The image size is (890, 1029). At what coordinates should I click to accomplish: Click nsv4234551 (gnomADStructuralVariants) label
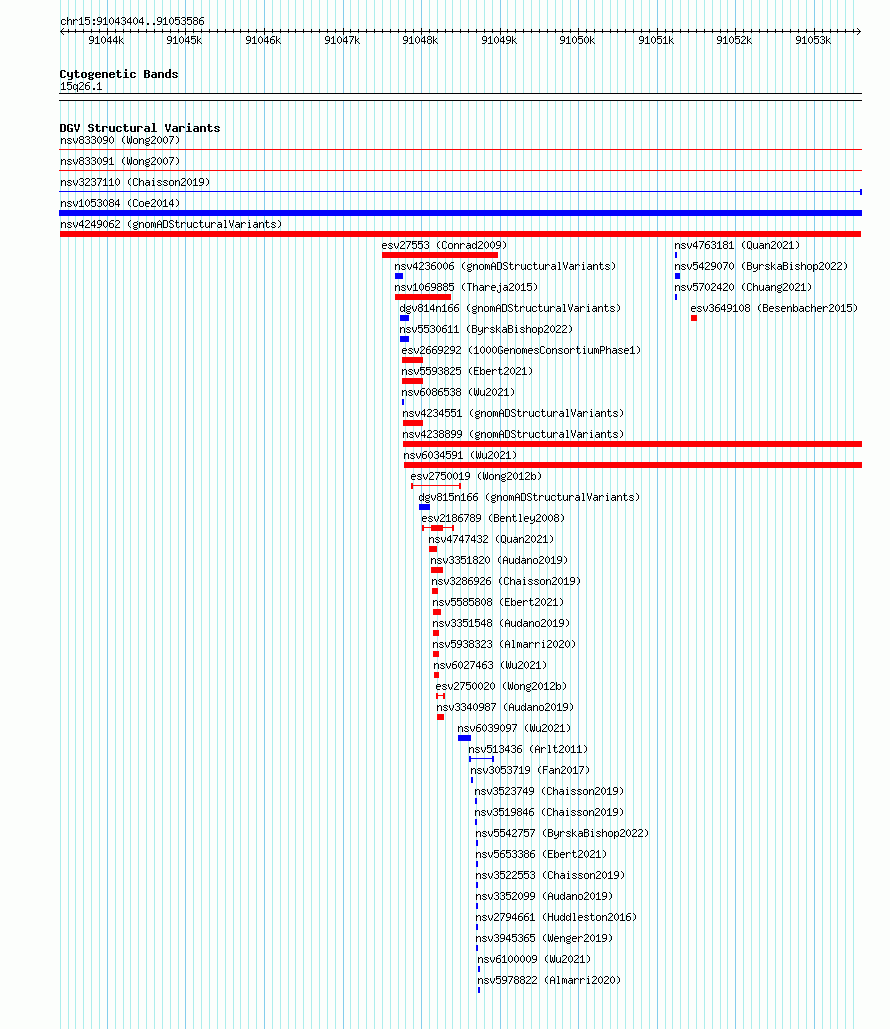[x=513, y=413]
